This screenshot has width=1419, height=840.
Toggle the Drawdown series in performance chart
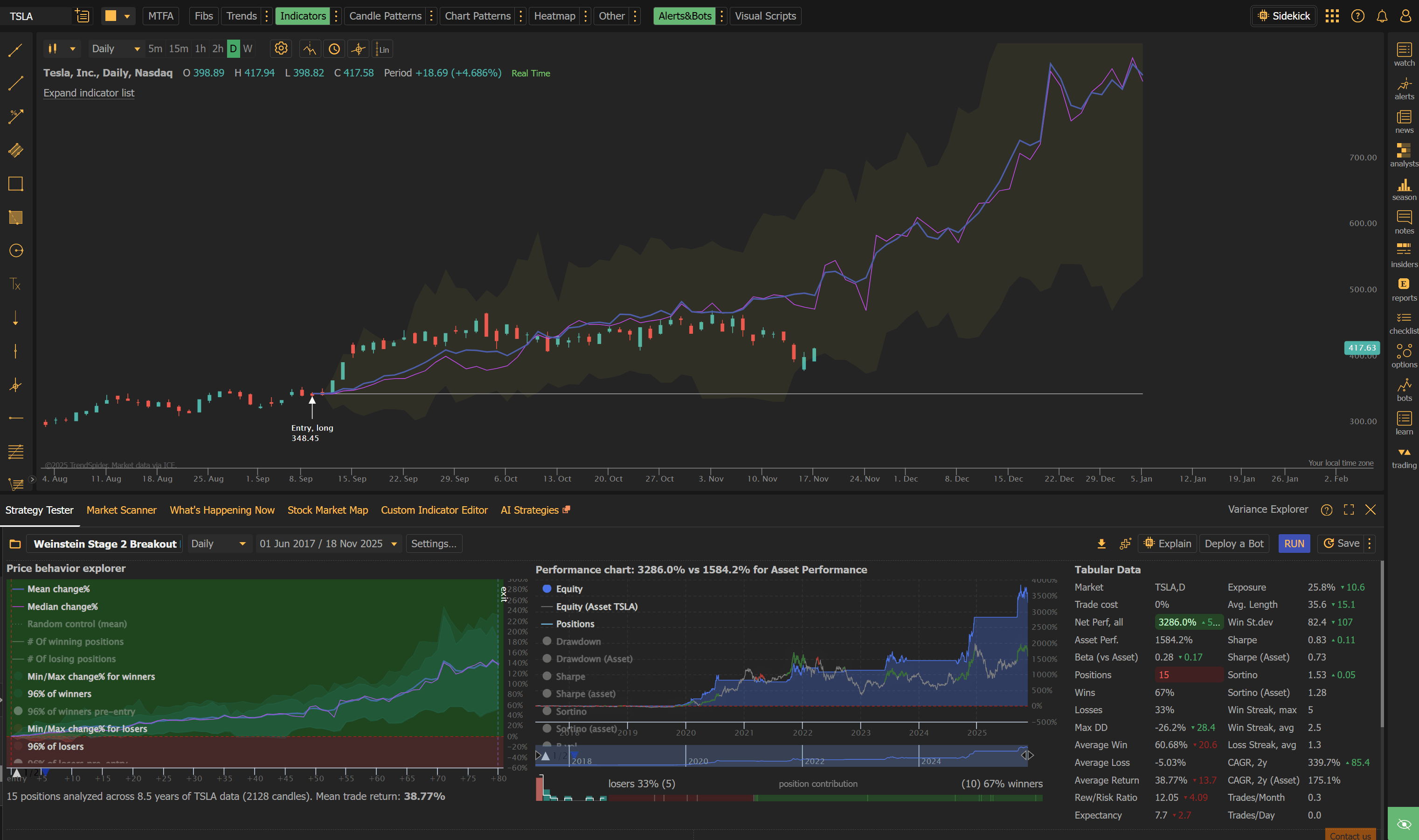[x=572, y=641]
